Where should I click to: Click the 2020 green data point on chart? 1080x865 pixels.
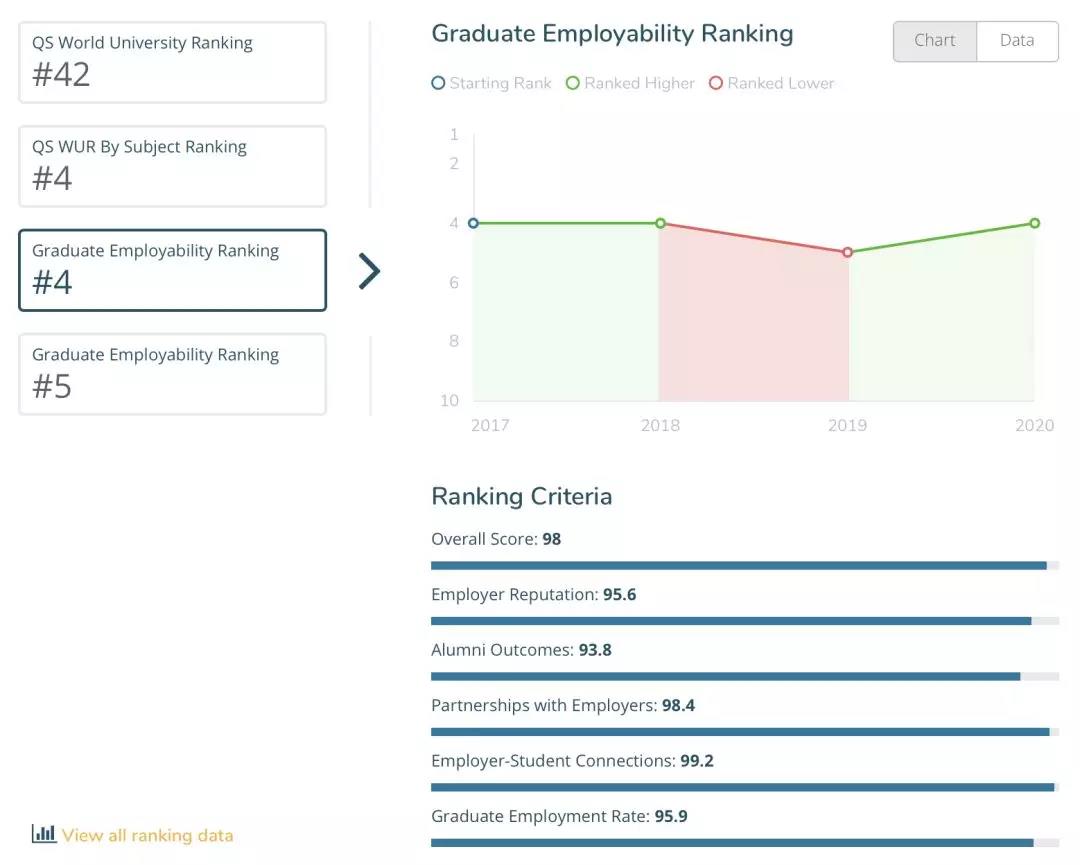(1035, 223)
